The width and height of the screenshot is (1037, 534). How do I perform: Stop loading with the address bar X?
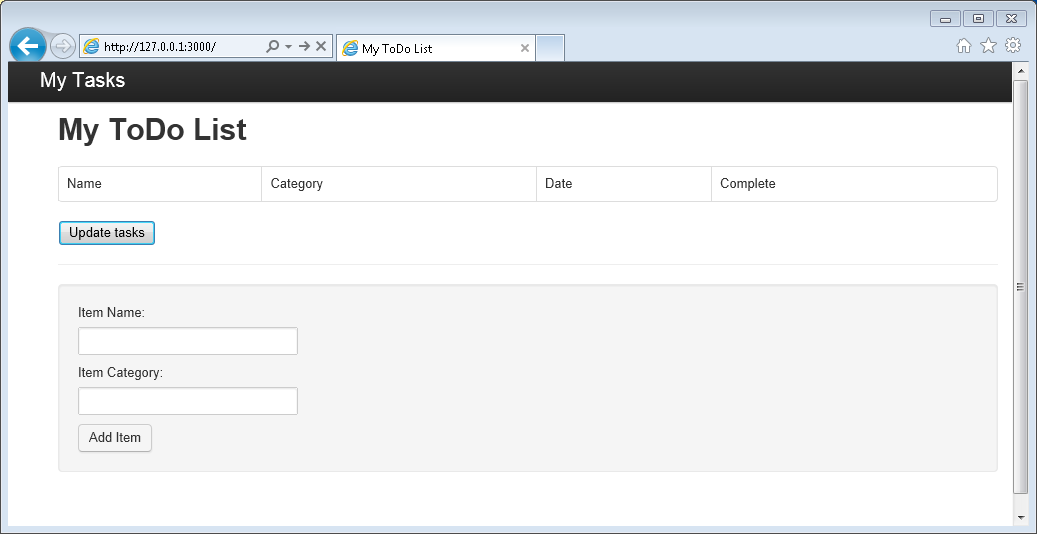coord(321,46)
